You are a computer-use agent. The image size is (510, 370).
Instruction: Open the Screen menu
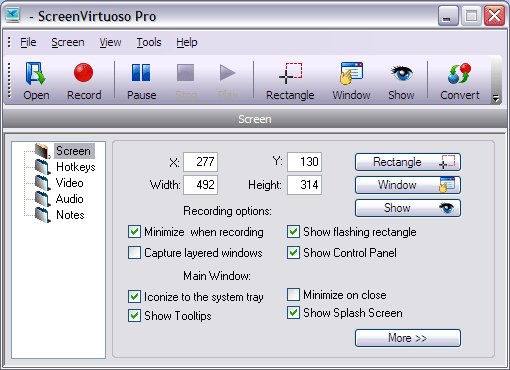[68, 42]
